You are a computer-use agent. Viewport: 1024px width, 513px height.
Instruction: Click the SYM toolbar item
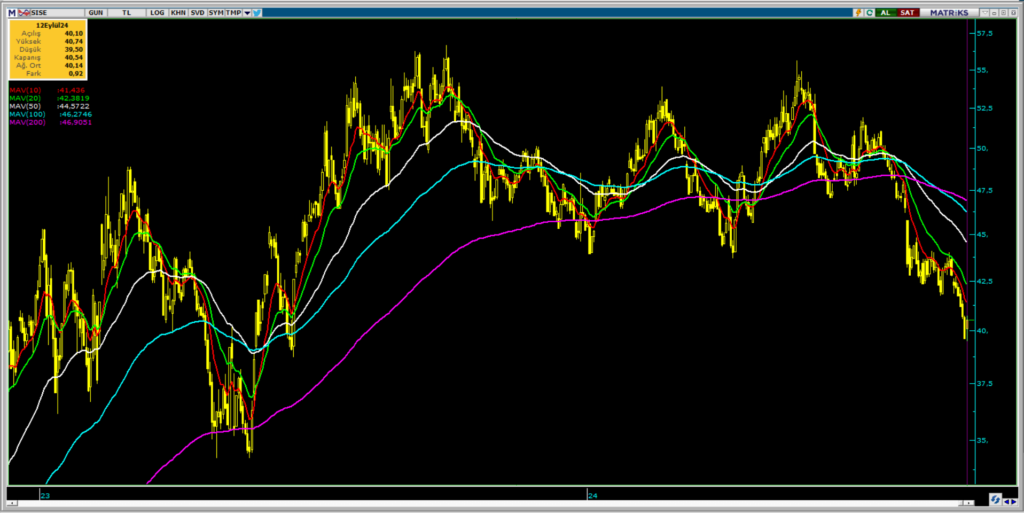coord(215,12)
